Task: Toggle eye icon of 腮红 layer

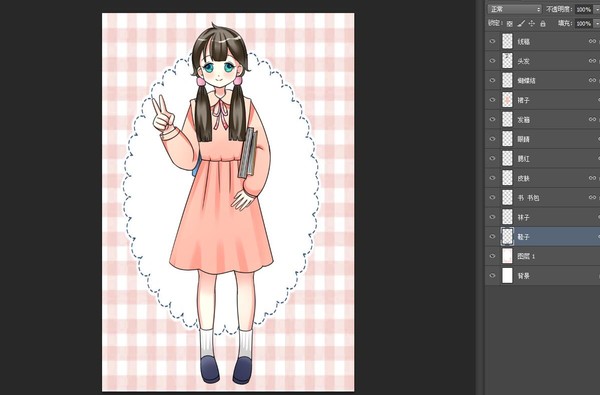Action: click(492, 158)
